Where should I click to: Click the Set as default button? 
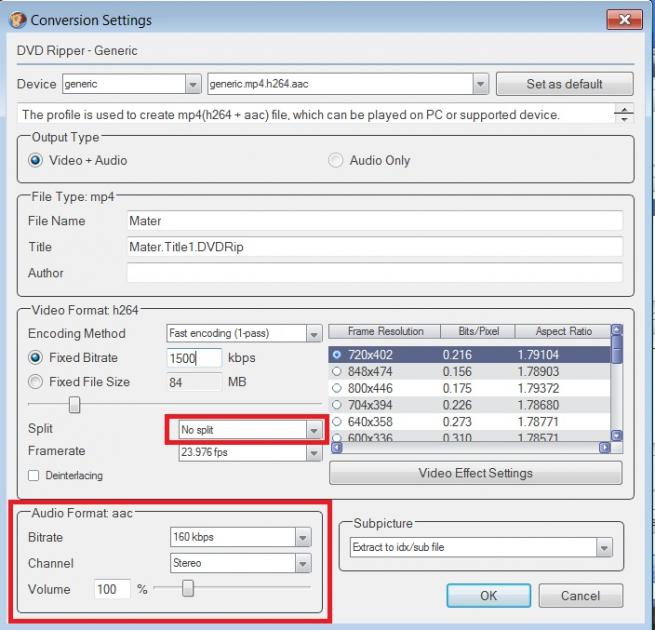coord(564,84)
